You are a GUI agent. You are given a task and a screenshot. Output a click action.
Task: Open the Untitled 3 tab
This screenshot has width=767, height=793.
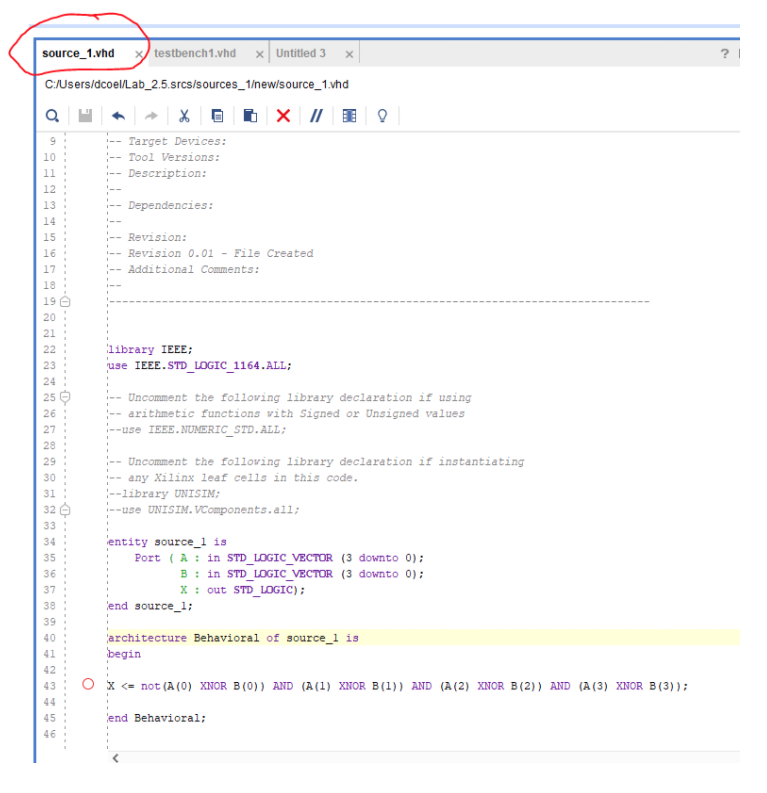[x=301, y=53]
